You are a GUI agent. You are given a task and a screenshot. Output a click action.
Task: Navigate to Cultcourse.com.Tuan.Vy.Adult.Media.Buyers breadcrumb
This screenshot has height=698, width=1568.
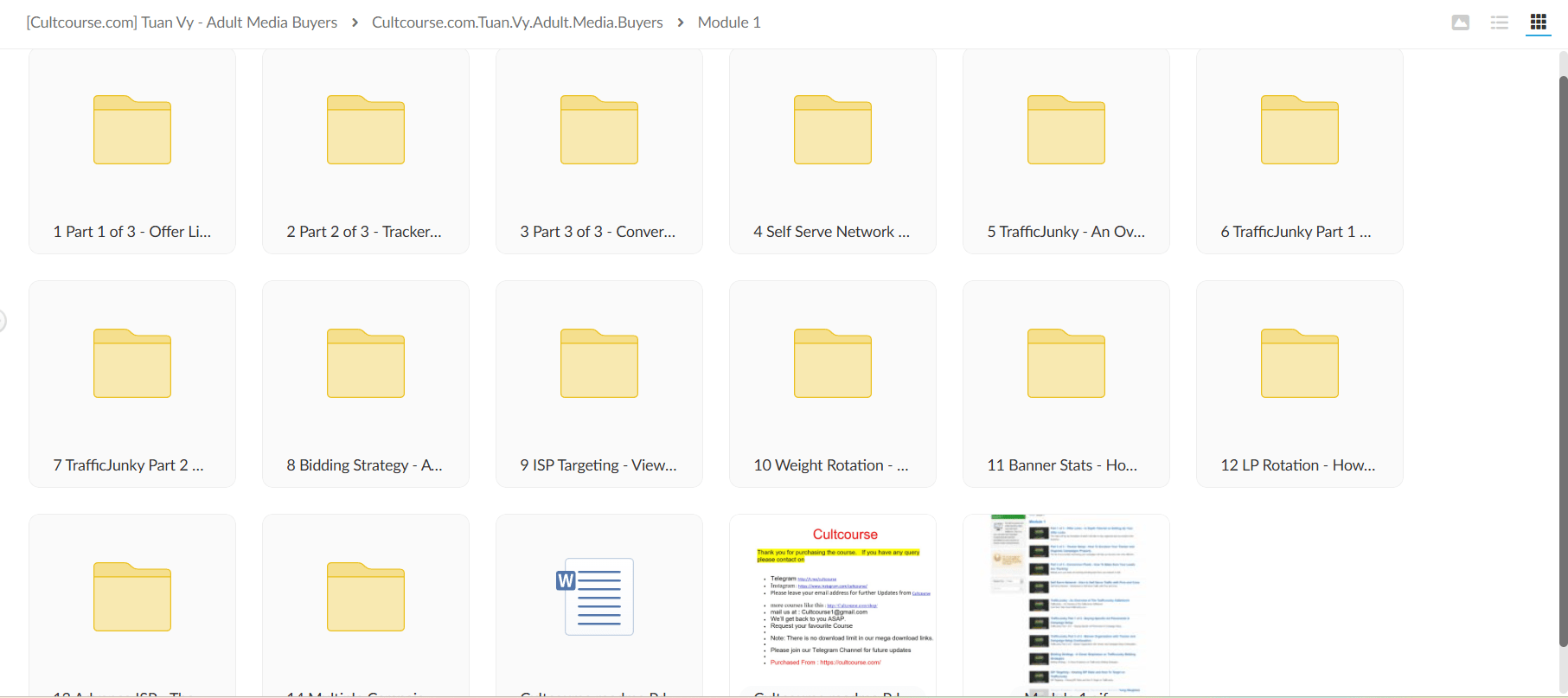pos(517,22)
